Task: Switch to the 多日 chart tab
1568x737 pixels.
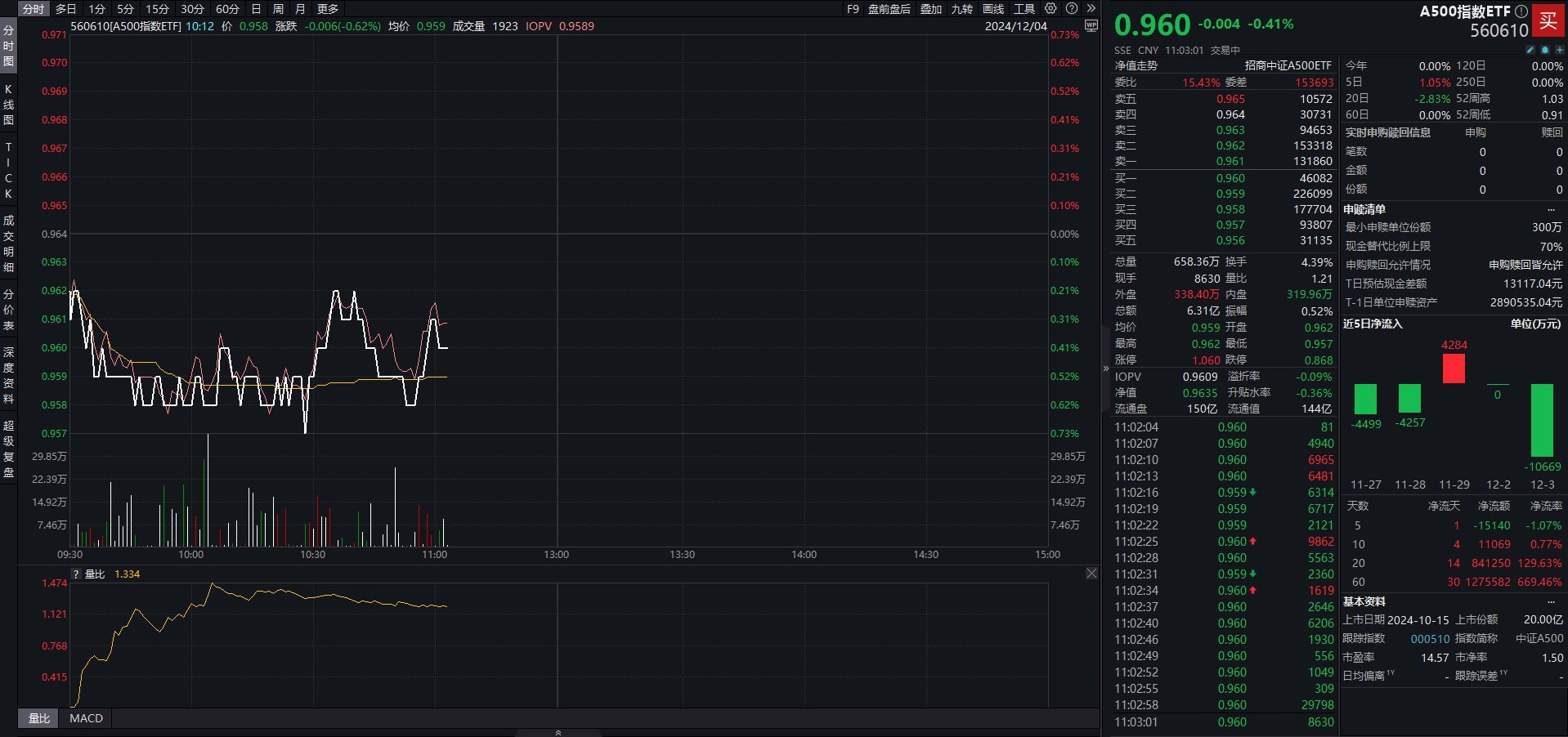Action: point(66,9)
